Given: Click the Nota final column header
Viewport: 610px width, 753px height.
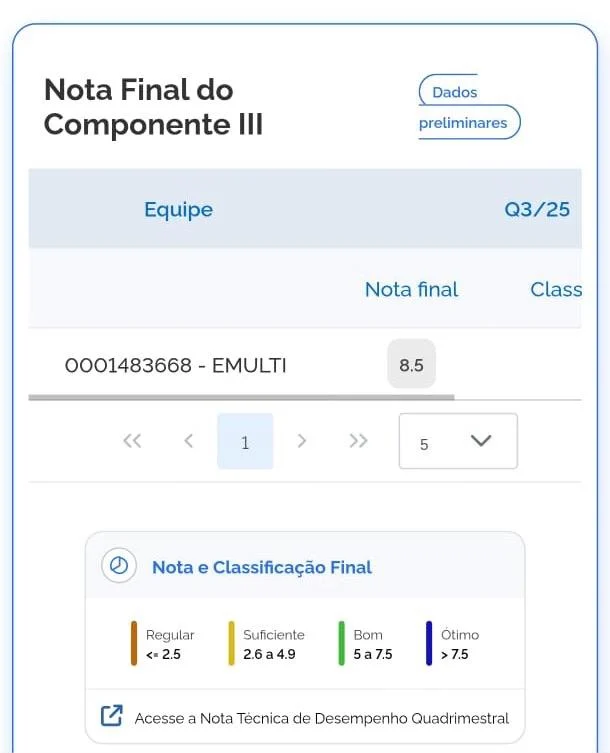Looking at the screenshot, I should [411, 289].
